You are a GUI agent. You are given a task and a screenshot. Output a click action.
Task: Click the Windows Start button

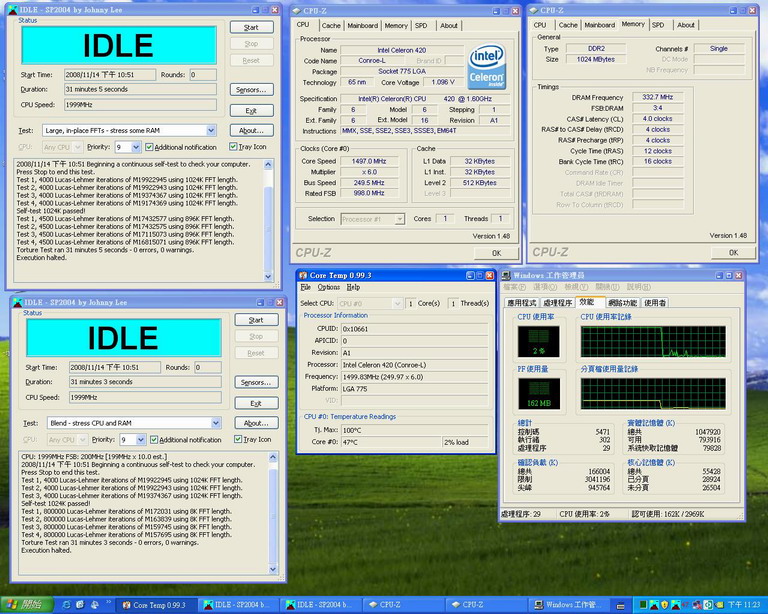coord(25,605)
